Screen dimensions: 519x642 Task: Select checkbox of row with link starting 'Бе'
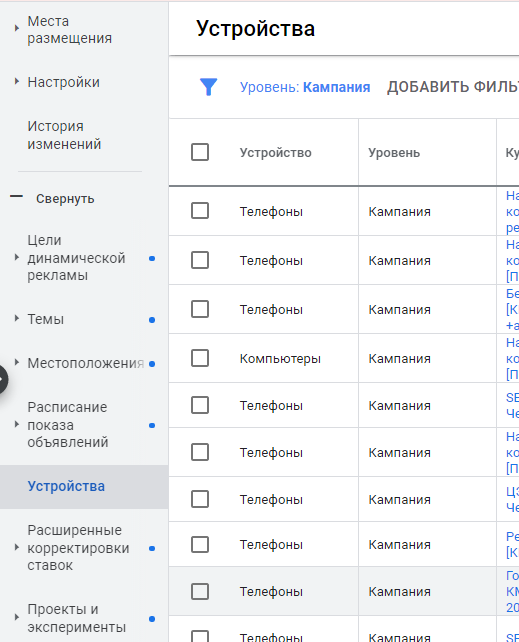200,309
